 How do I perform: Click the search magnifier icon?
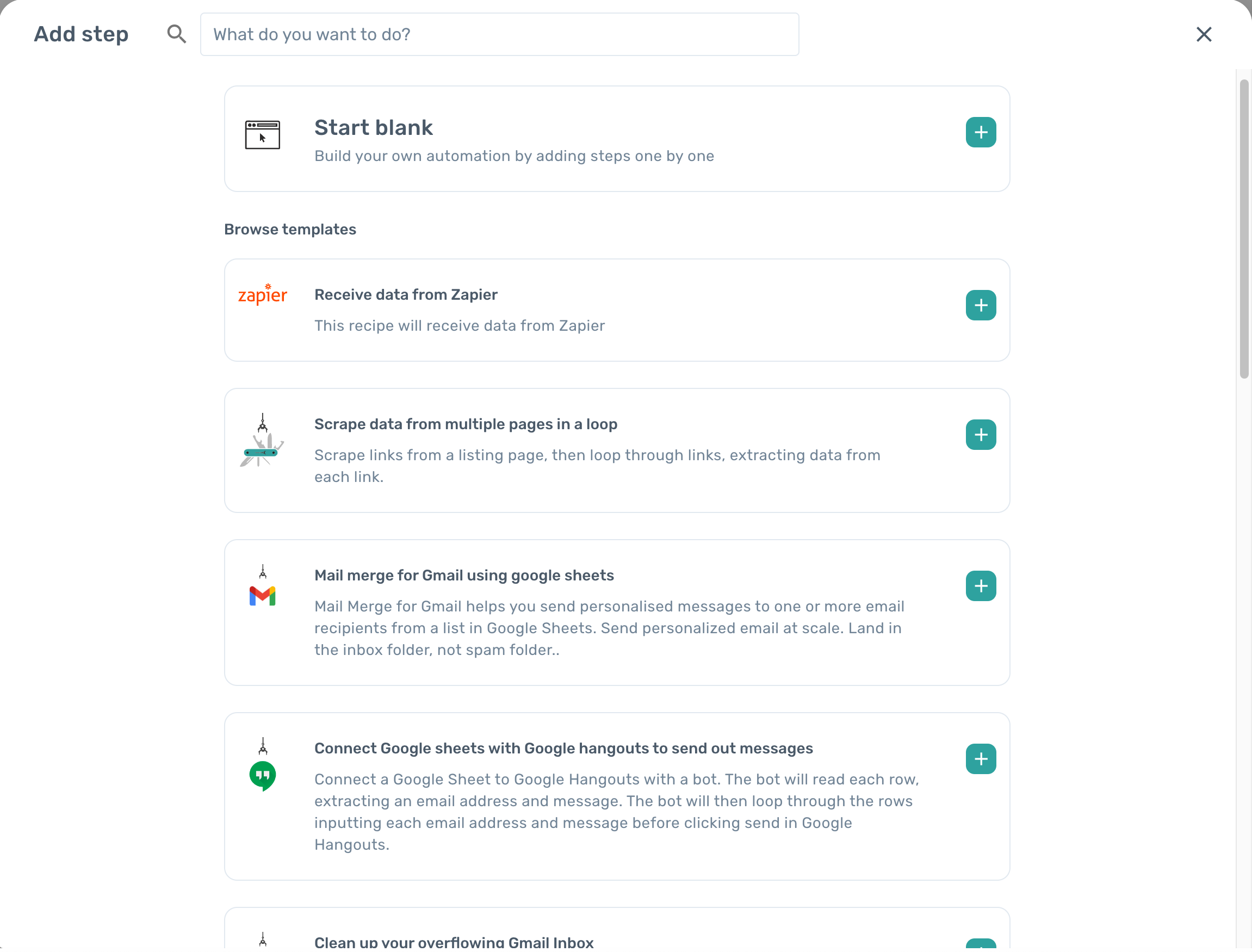(176, 34)
